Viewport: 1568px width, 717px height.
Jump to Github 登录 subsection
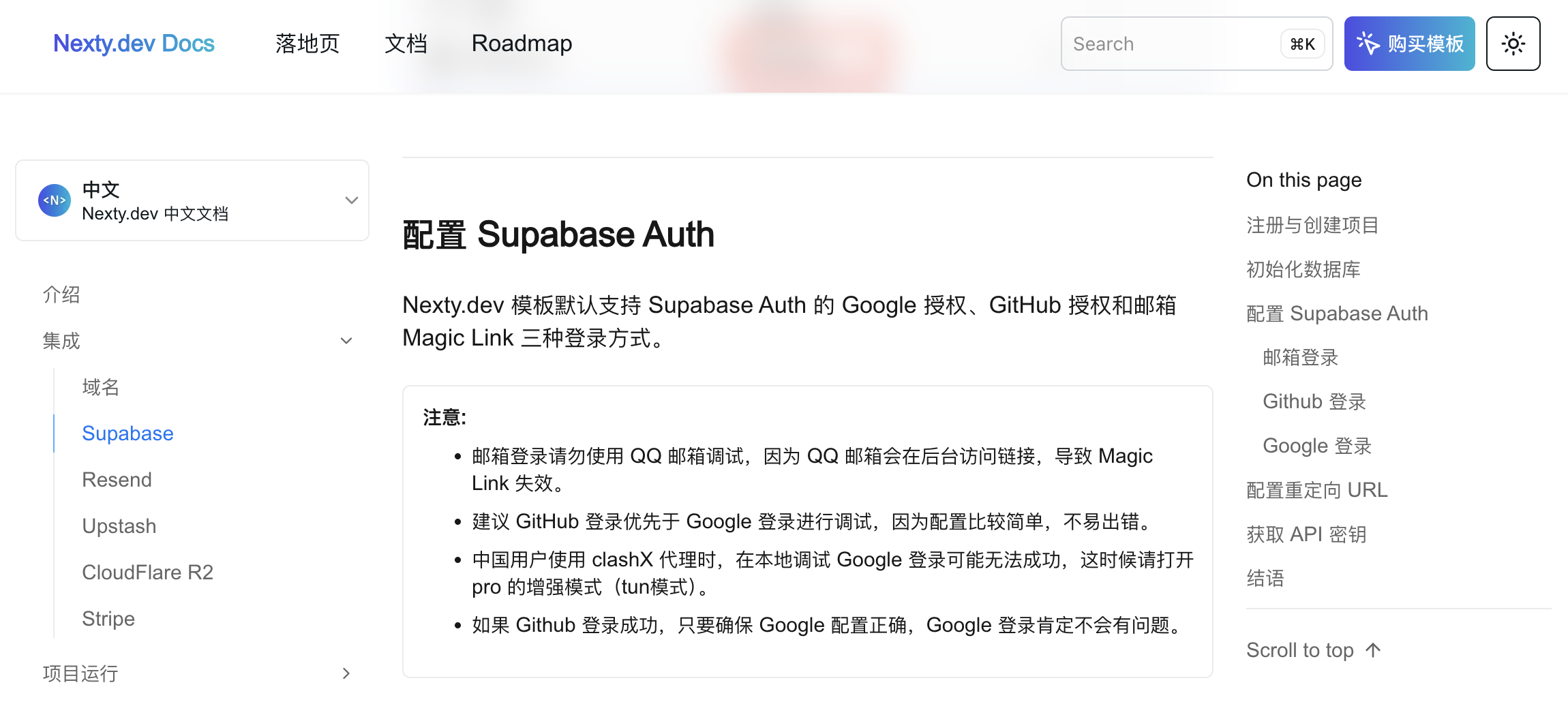pyautogui.click(x=1314, y=401)
